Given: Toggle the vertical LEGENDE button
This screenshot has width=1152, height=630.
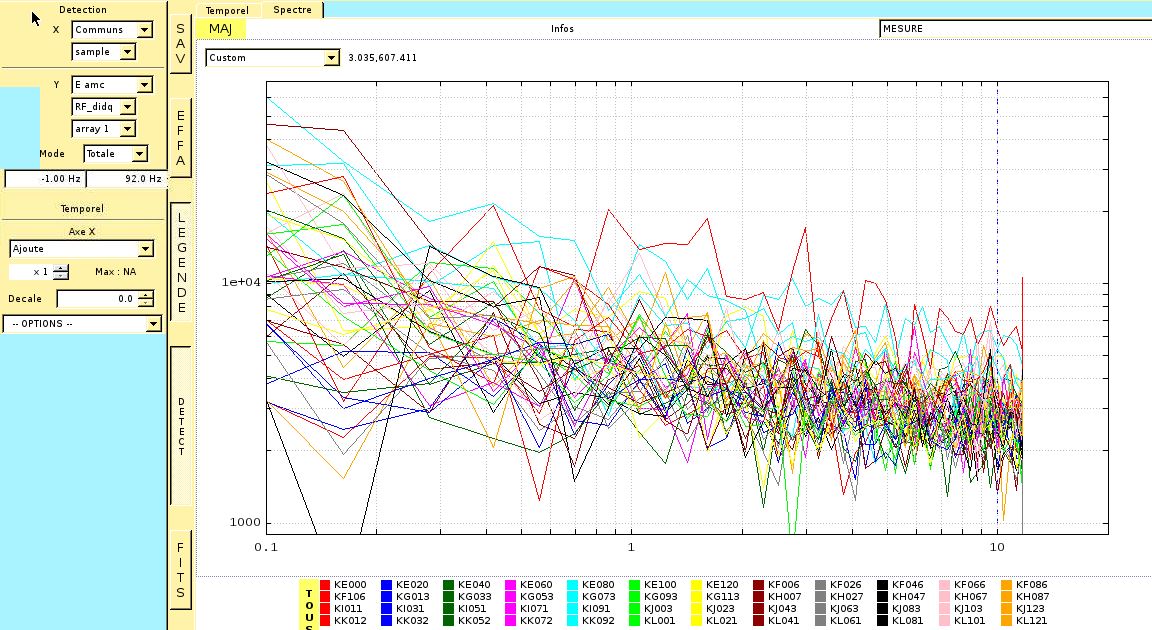Looking at the screenshot, I should 181,263.
